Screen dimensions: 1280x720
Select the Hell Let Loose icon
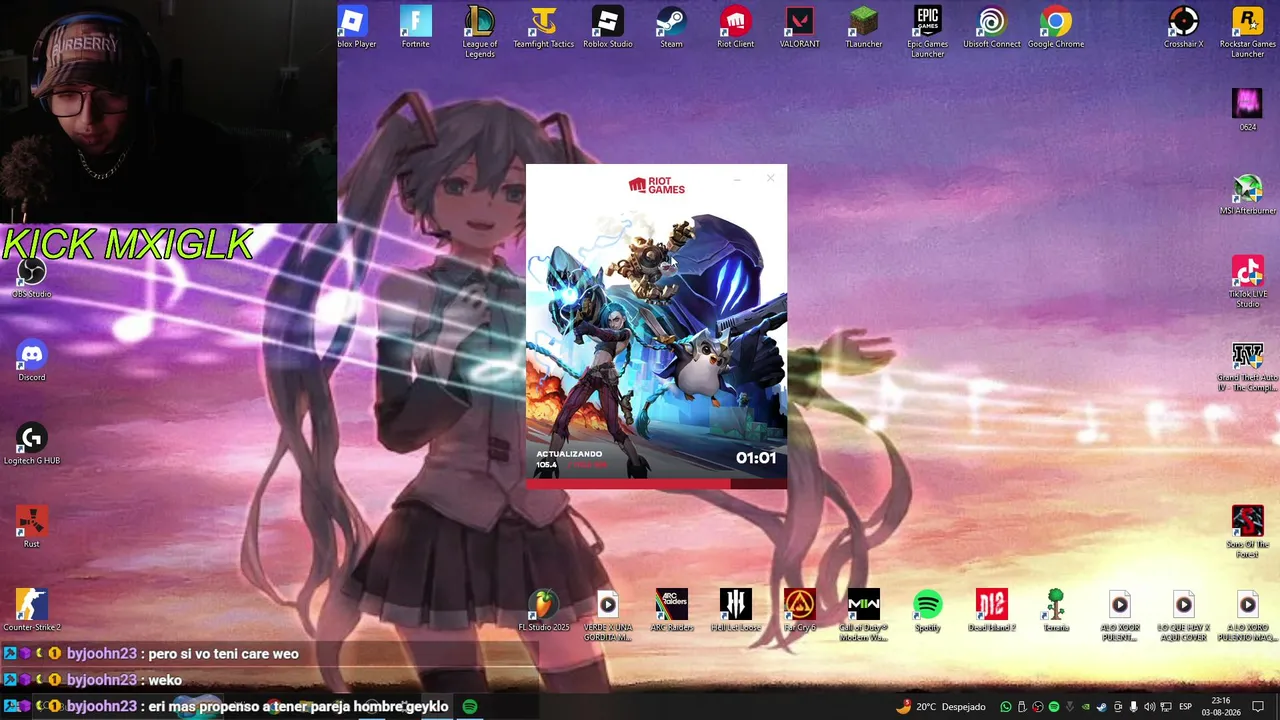[735, 610]
